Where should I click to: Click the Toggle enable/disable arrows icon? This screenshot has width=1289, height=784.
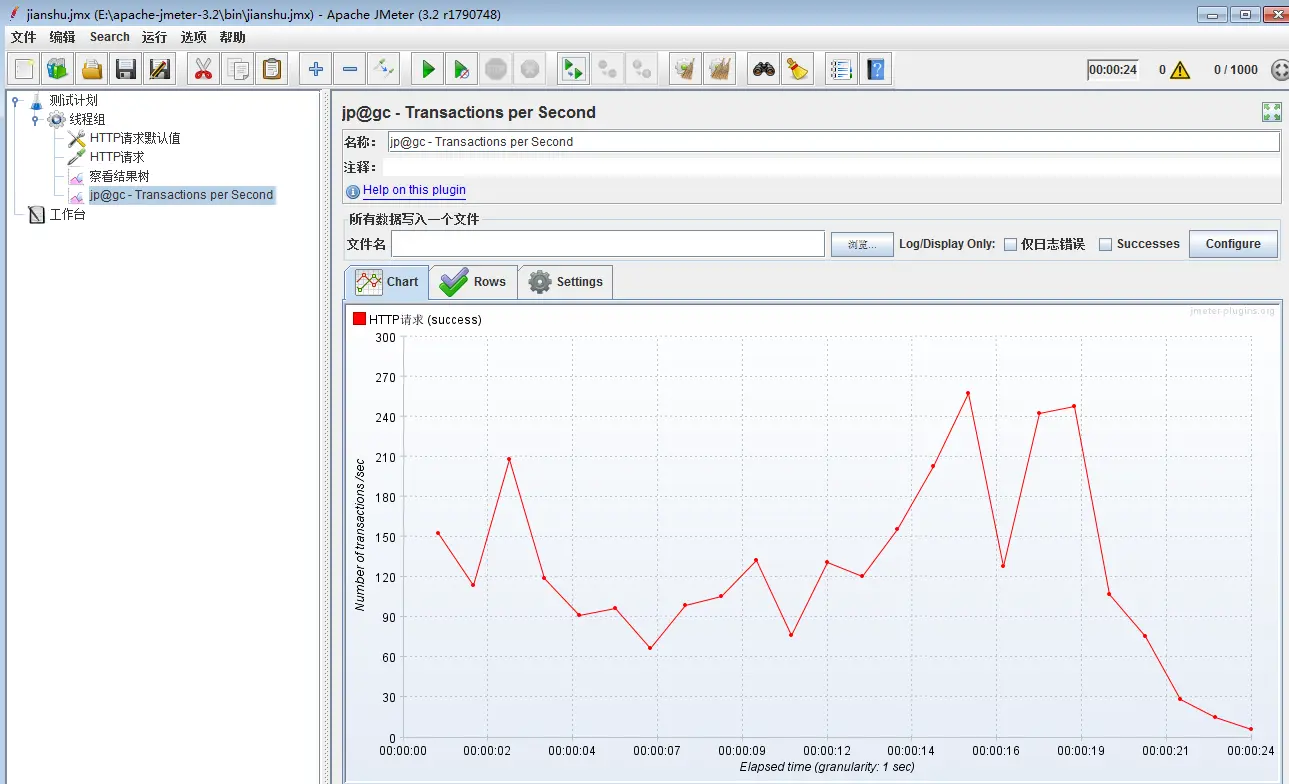pos(384,69)
